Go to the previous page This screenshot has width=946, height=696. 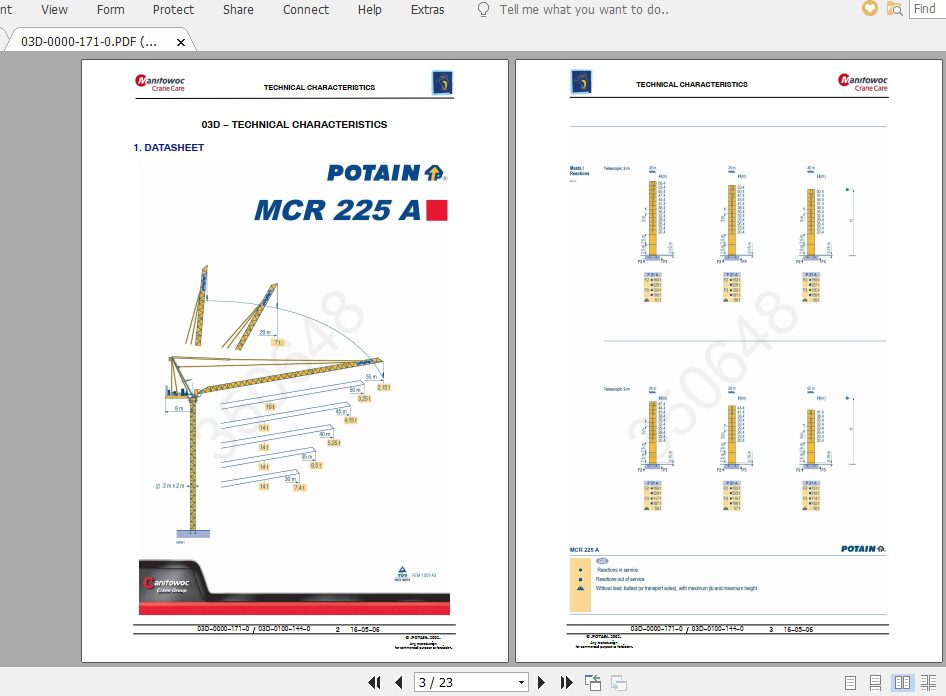tap(400, 682)
